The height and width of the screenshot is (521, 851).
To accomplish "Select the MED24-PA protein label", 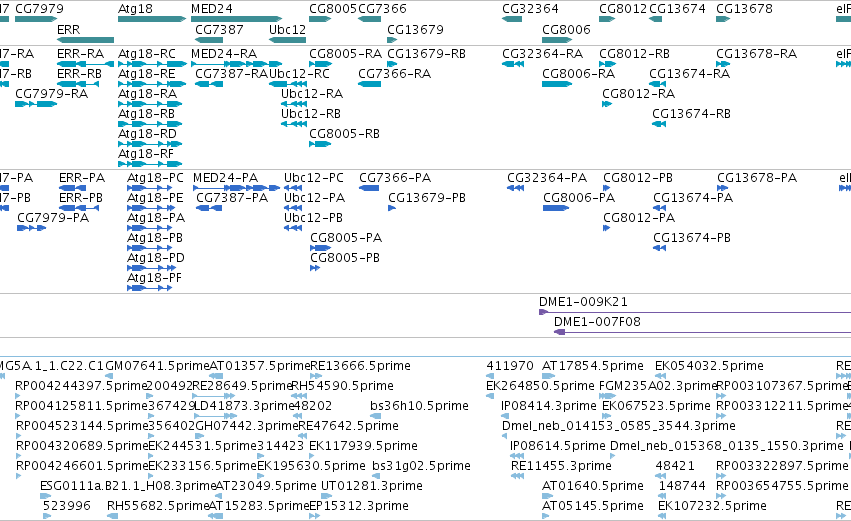I will pos(225,178).
